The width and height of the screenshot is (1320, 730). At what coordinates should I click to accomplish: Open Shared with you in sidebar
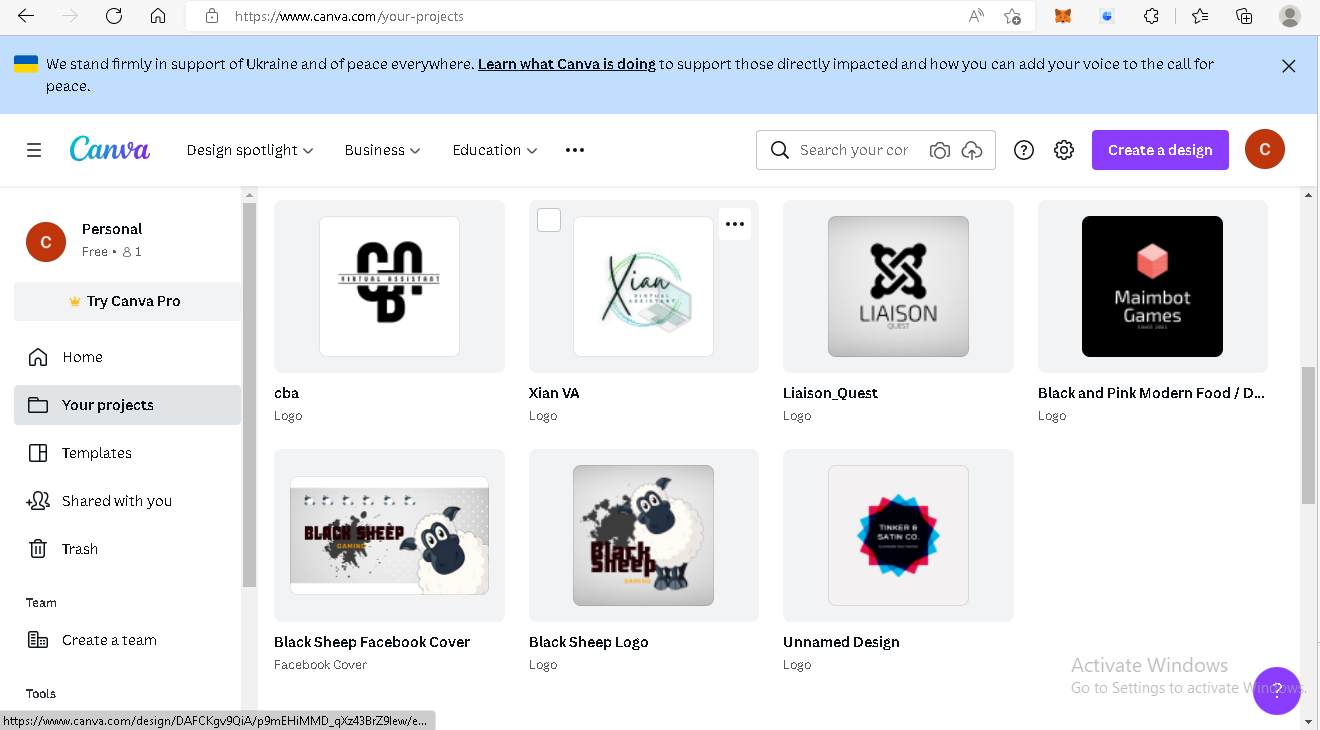pos(128,501)
